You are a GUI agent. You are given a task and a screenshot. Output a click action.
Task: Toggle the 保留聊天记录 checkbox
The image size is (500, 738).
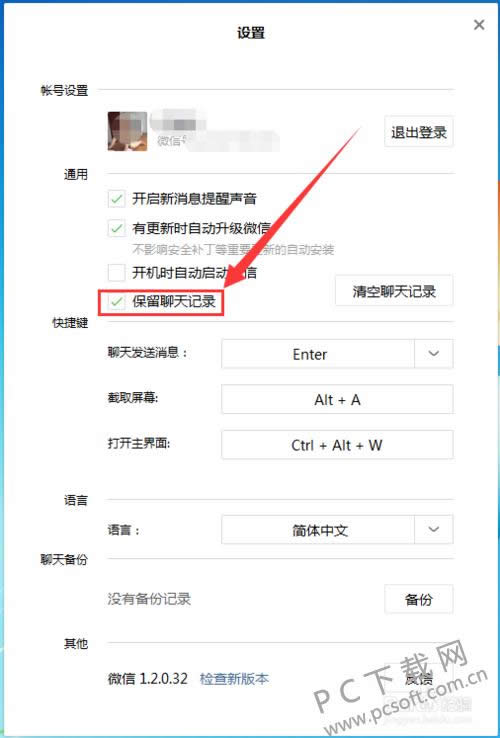click(116, 302)
